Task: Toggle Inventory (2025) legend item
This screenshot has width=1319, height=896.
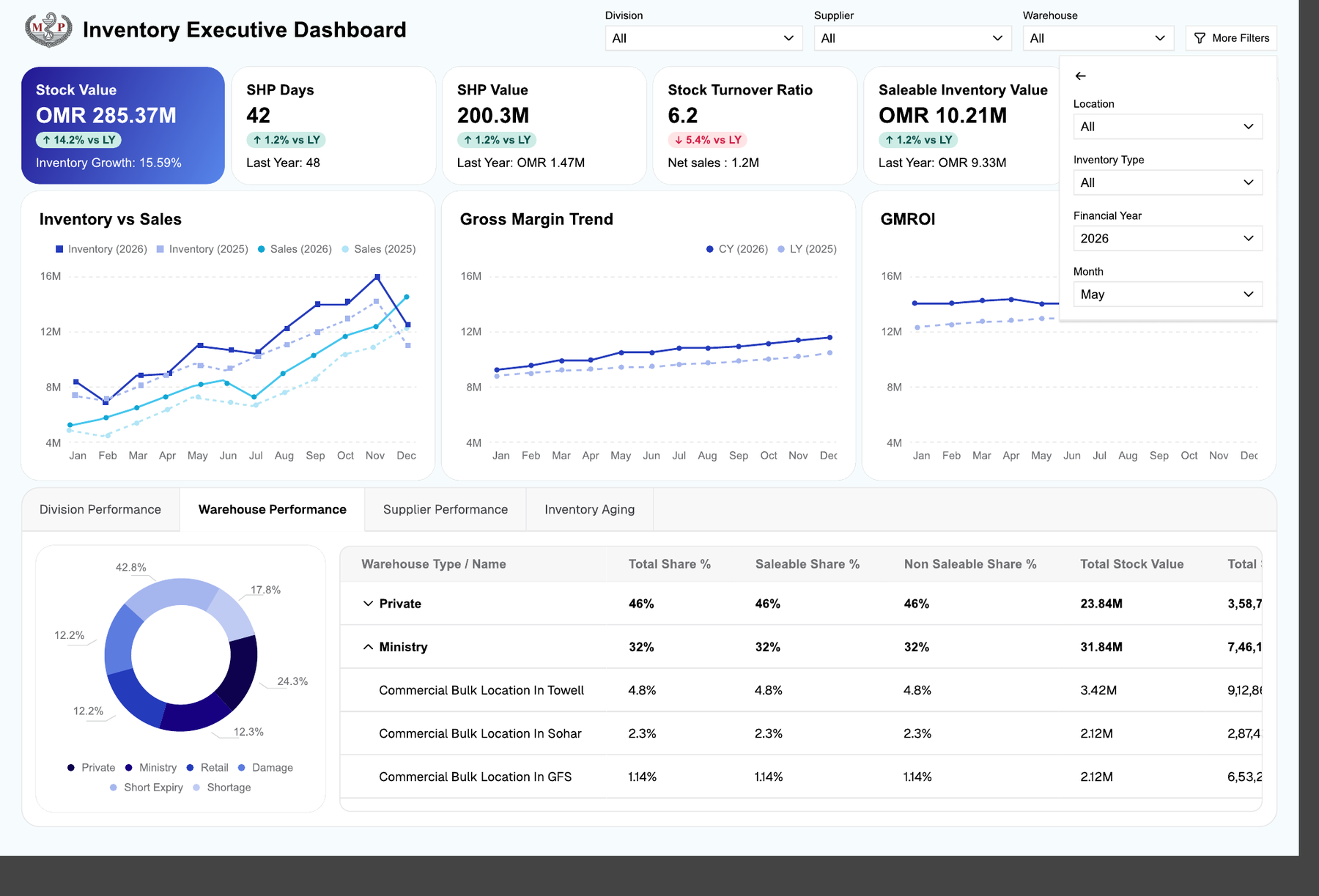Action: click(202, 249)
